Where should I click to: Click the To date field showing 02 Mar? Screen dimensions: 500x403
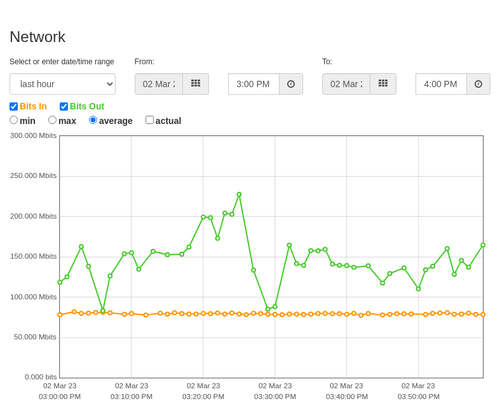click(346, 84)
